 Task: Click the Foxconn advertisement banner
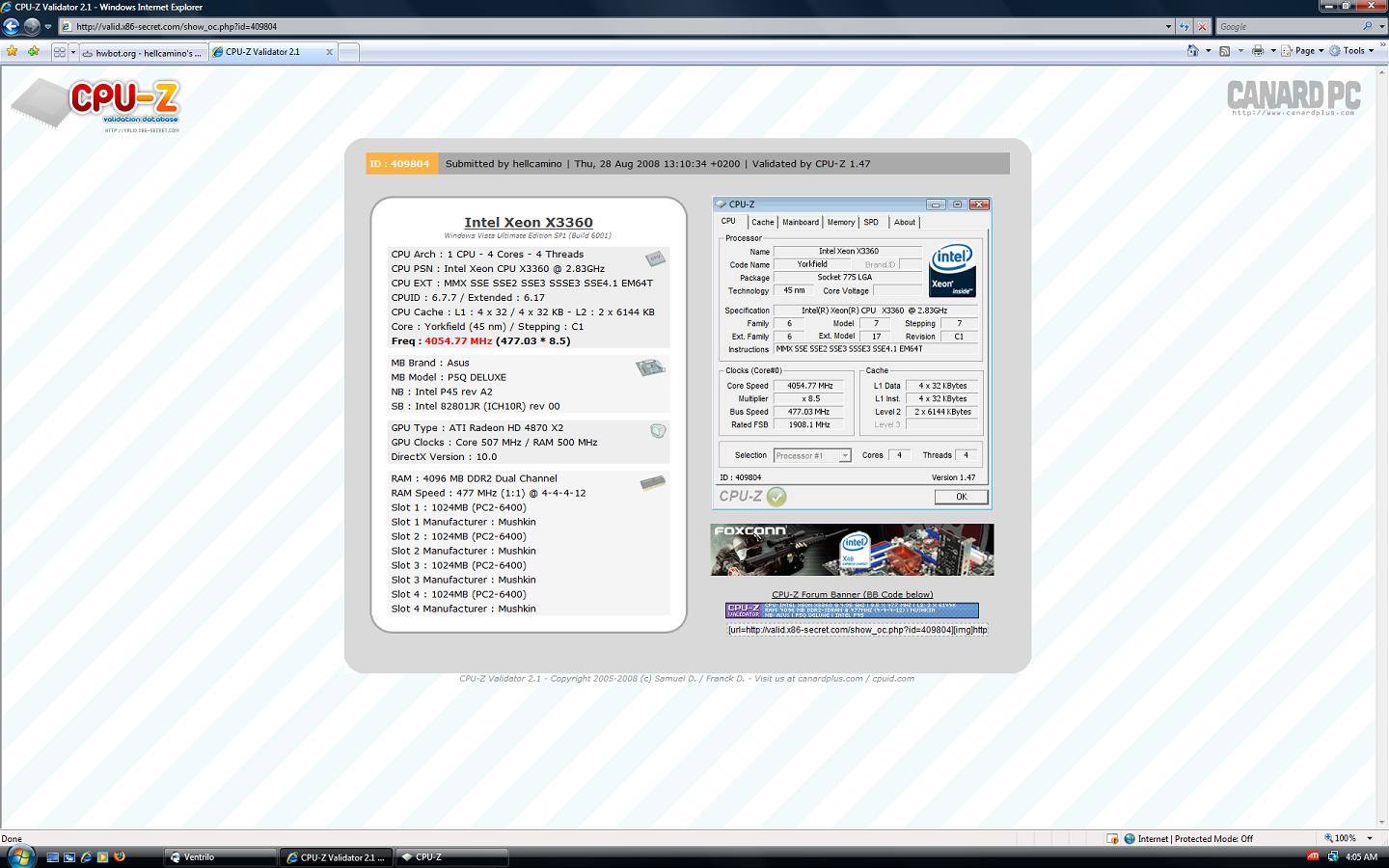[852, 550]
